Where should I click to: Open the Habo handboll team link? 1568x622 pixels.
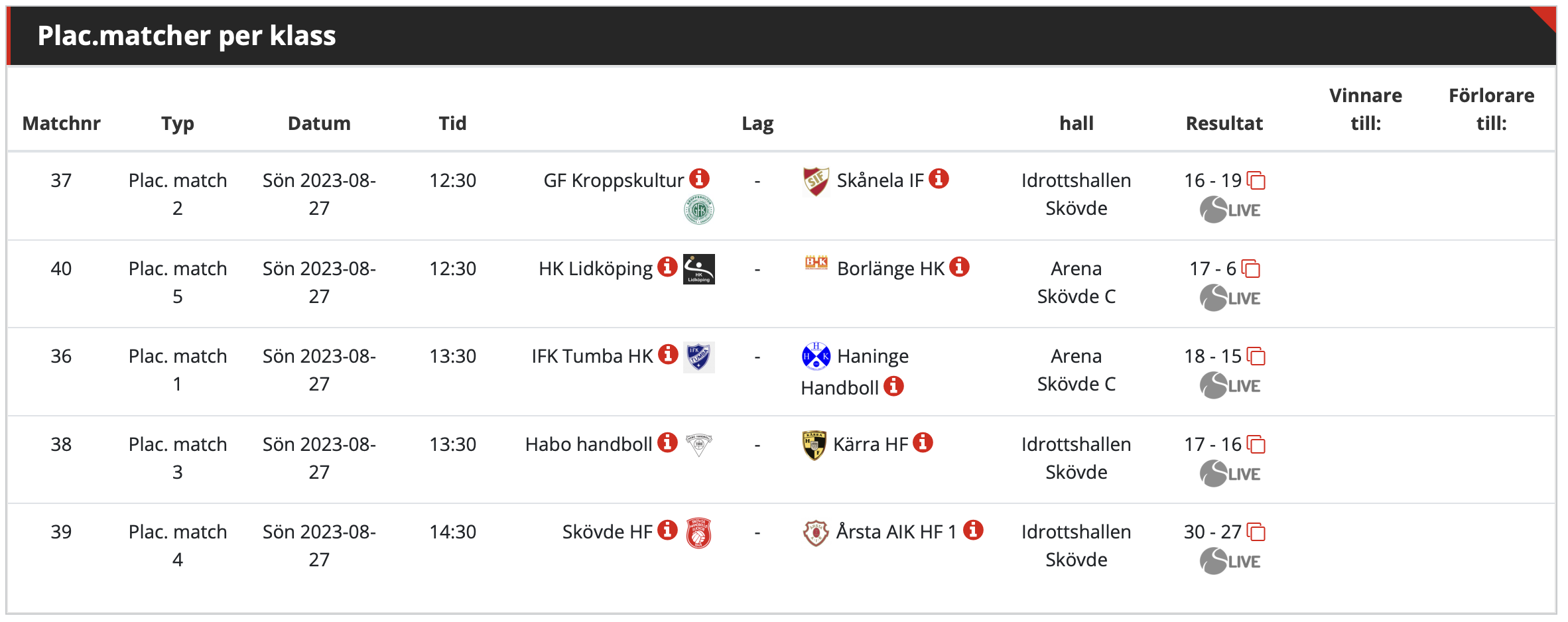click(588, 444)
